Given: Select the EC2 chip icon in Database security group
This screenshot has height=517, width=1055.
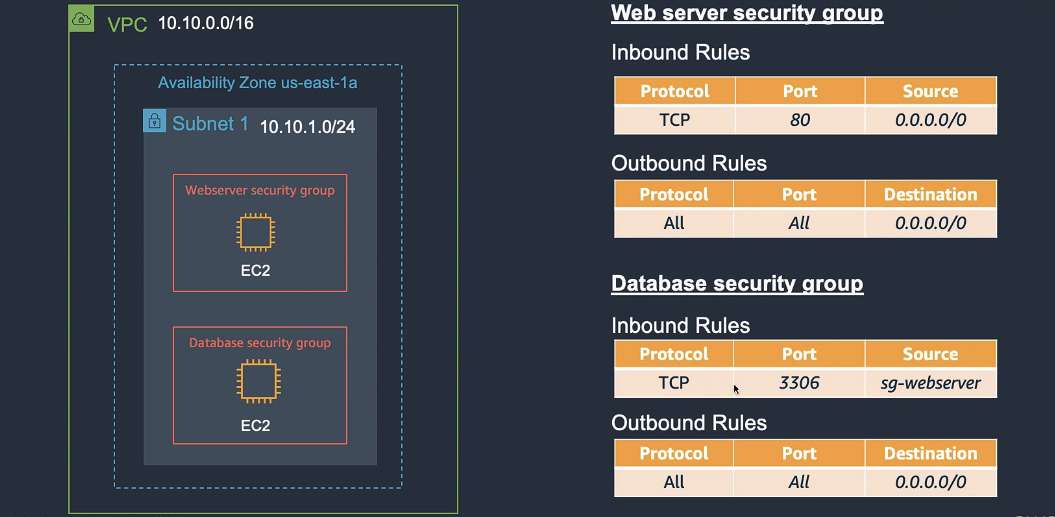Looking at the screenshot, I should [x=254, y=382].
